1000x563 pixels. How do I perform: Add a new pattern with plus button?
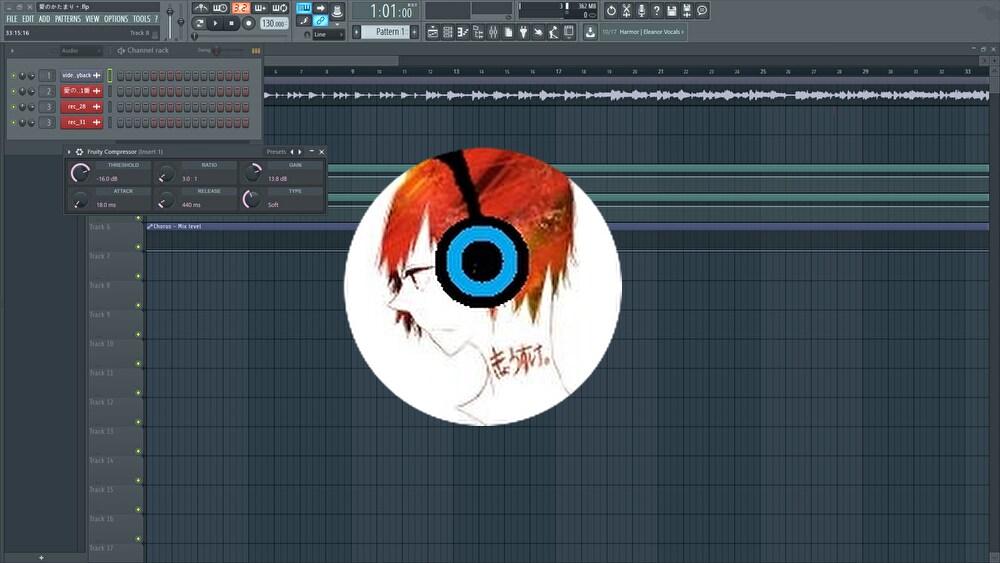pos(415,32)
